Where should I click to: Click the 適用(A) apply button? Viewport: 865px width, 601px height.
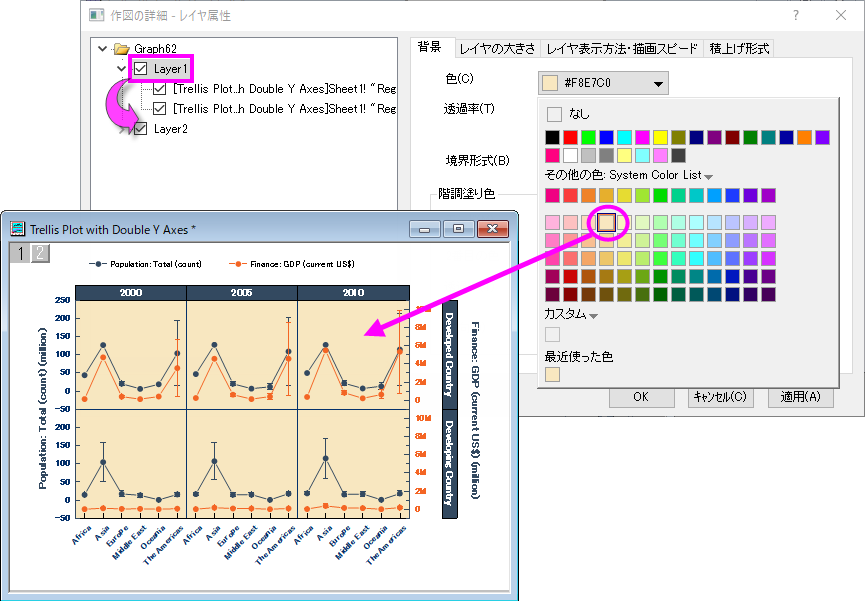tap(800, 397)
